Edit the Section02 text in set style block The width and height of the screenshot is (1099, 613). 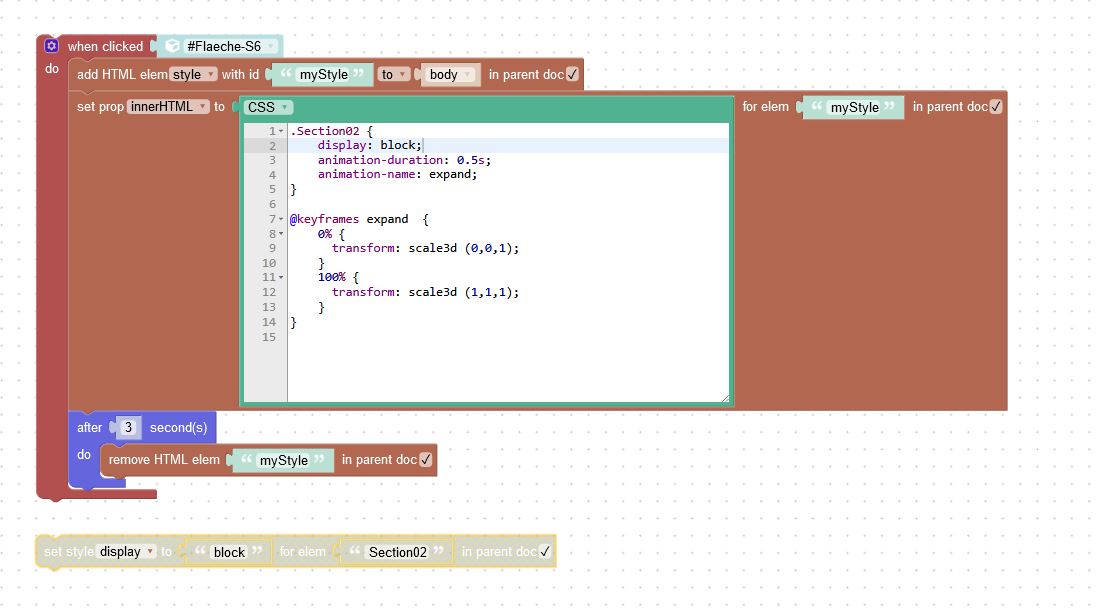[397, 552]
